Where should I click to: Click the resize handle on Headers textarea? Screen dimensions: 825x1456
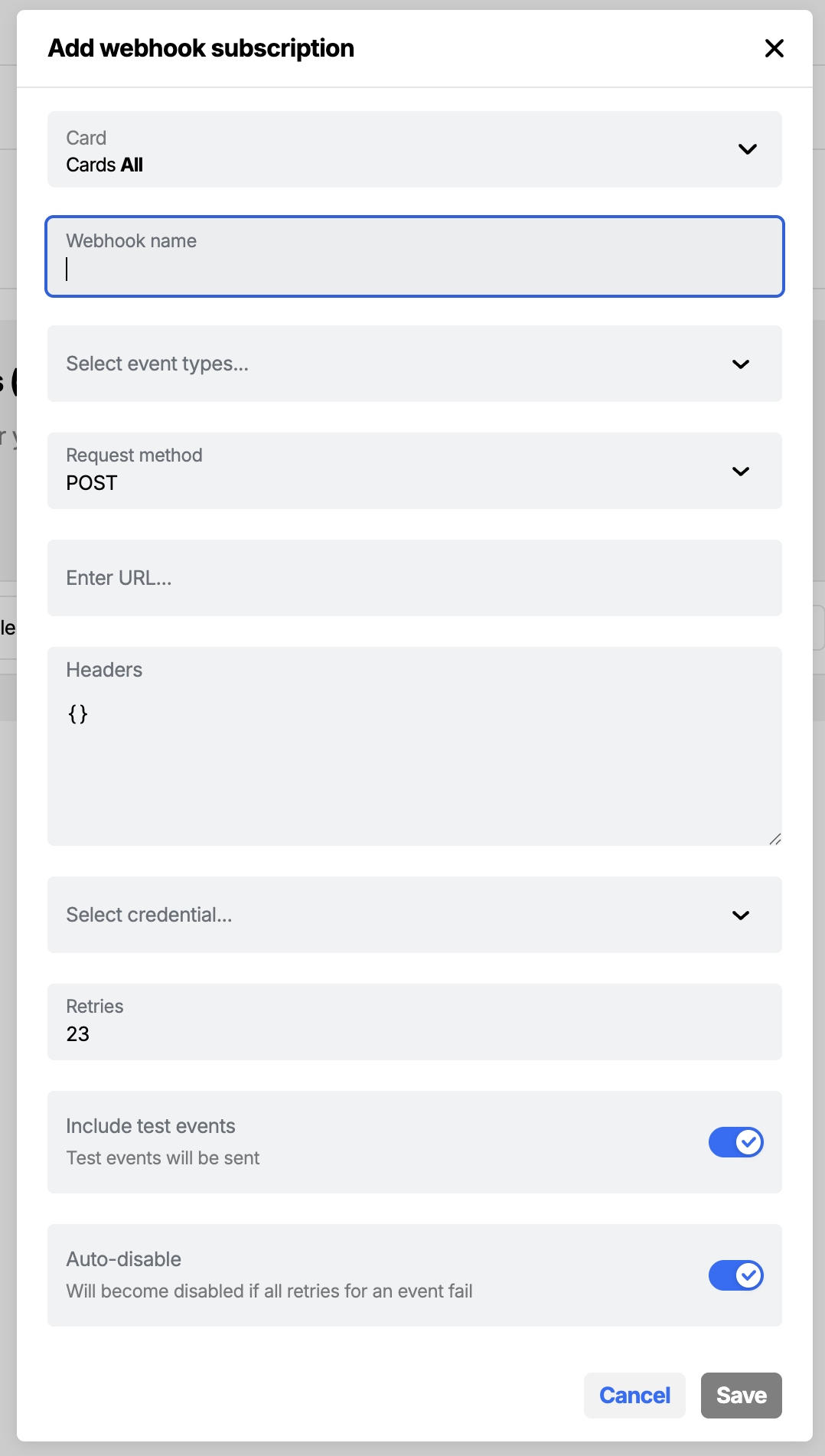tap(775, 837)
